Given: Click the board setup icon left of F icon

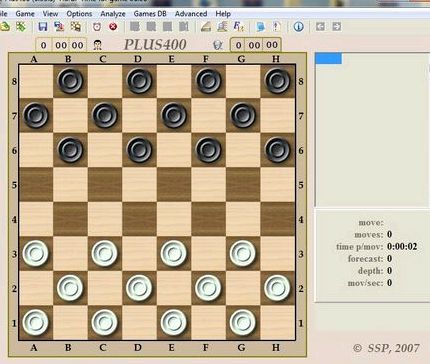Looking at the screenshot, I should 222,26.
